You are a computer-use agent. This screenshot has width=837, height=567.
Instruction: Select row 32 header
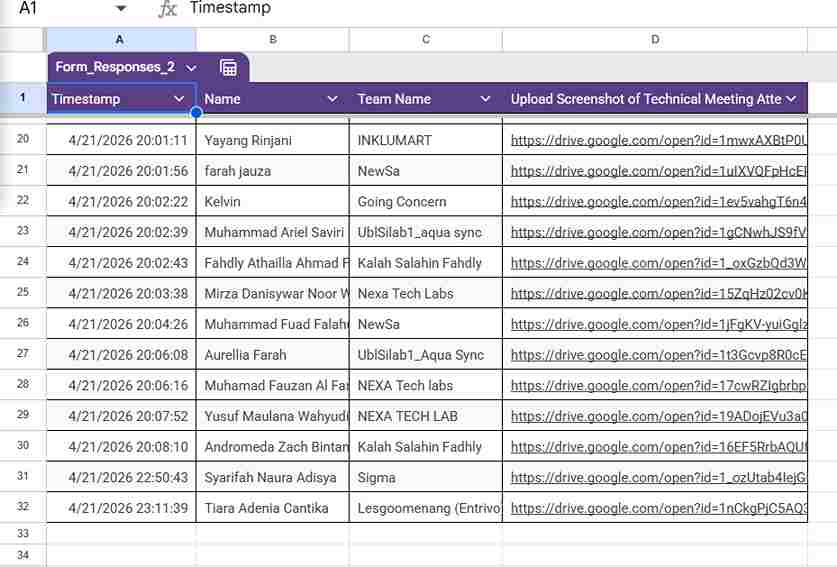(23, 507)
